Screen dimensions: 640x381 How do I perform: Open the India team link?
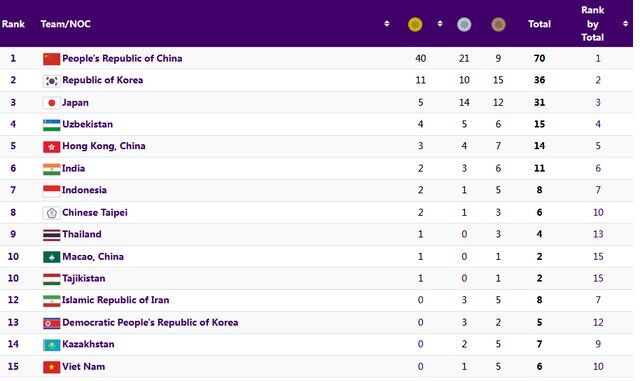(x=73, y=168)
